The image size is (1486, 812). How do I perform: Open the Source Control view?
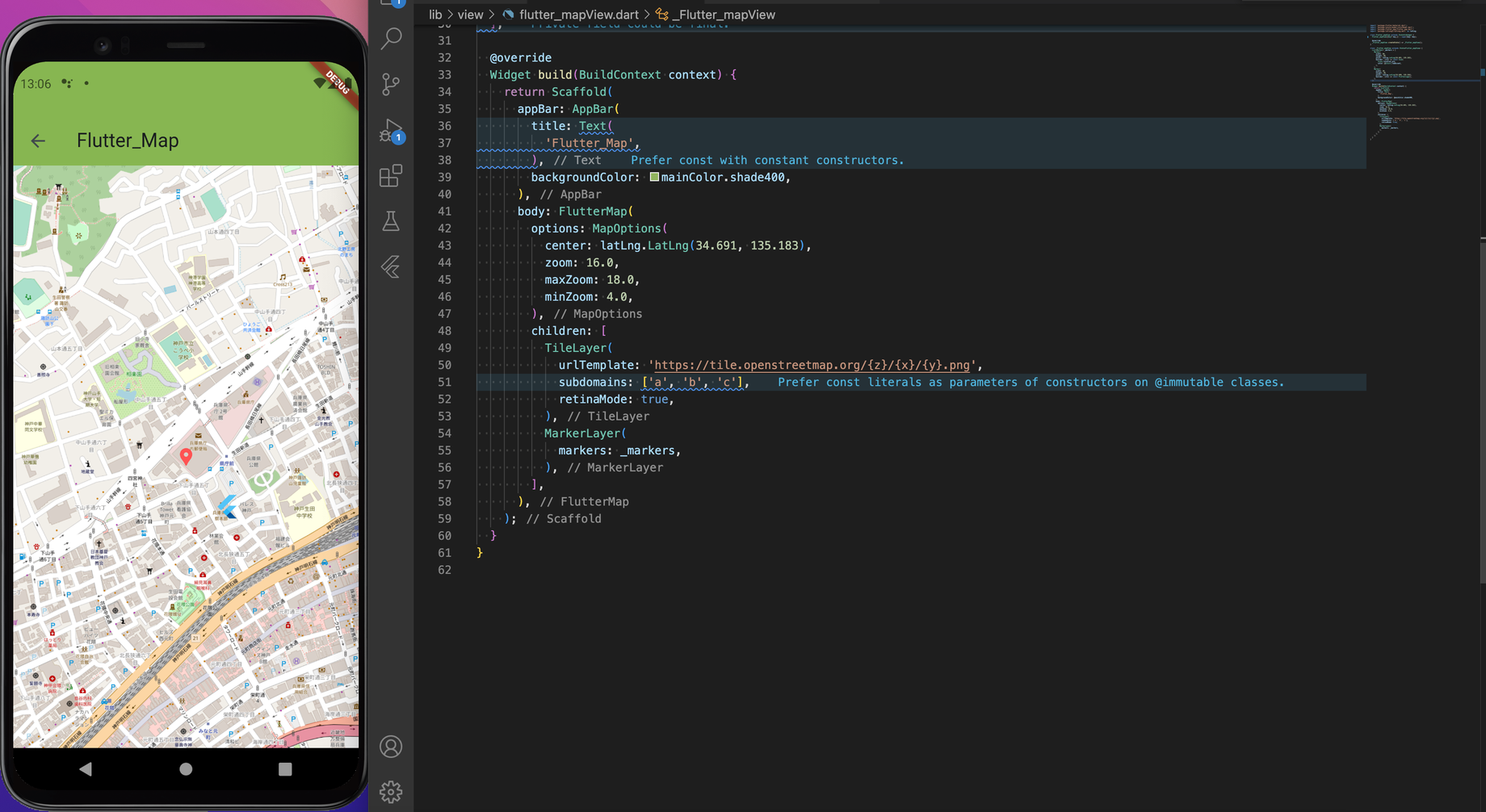click(391, 84)
